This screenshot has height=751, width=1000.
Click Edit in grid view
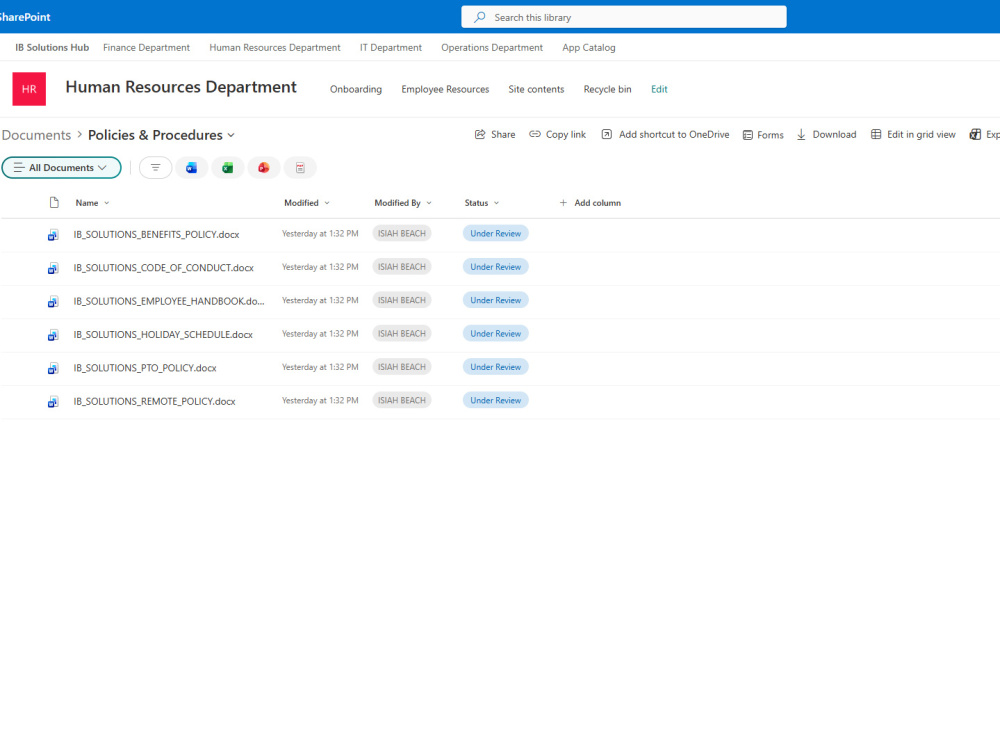pyautogui.click(x=913, y=135)
